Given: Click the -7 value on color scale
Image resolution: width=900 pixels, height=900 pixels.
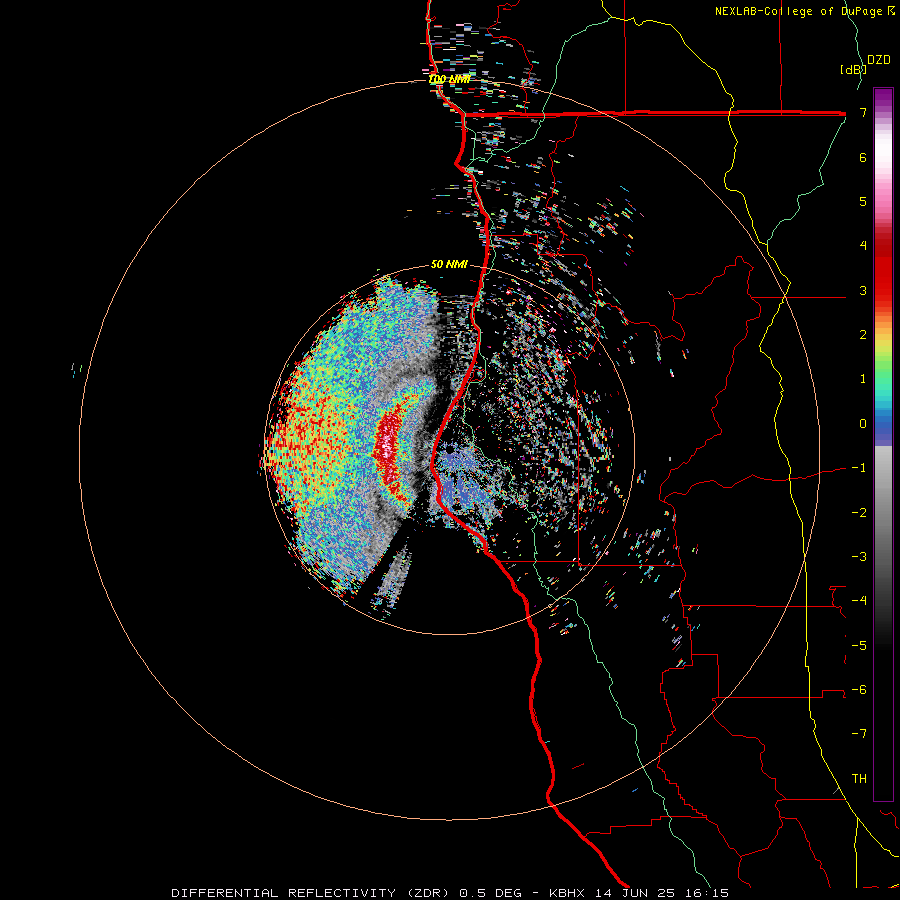Looking at the screenshot, I should (x=859, y=734).
